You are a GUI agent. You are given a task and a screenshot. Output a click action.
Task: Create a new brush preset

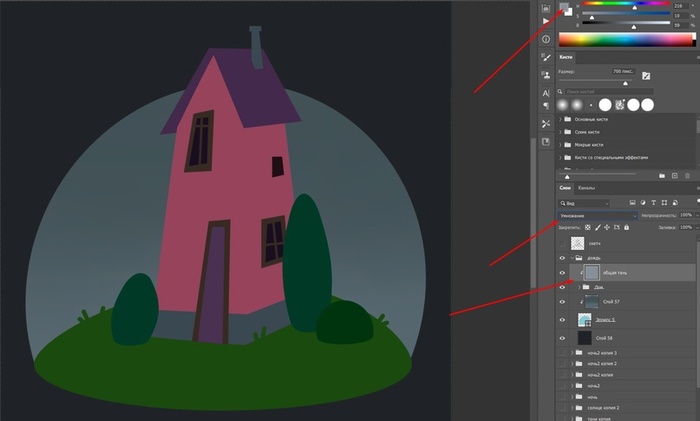(x=675, y=176)
